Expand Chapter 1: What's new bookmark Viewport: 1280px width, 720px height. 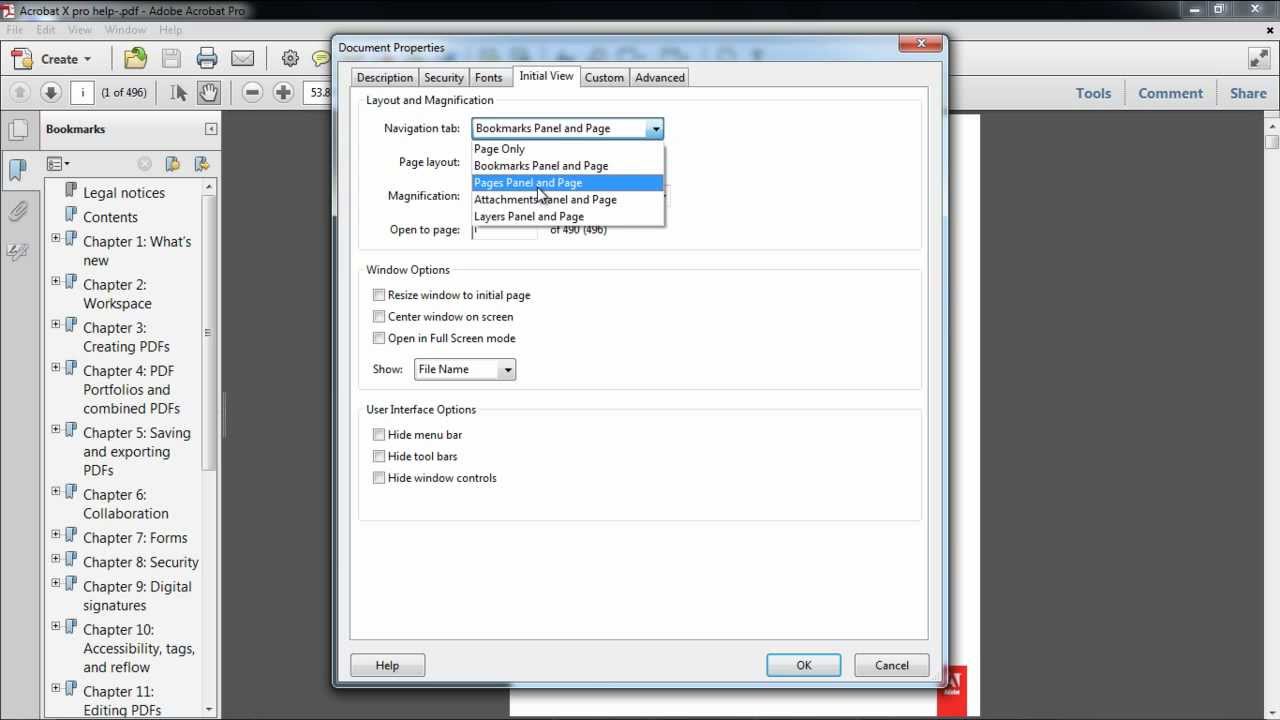click(x=56, y=238)
